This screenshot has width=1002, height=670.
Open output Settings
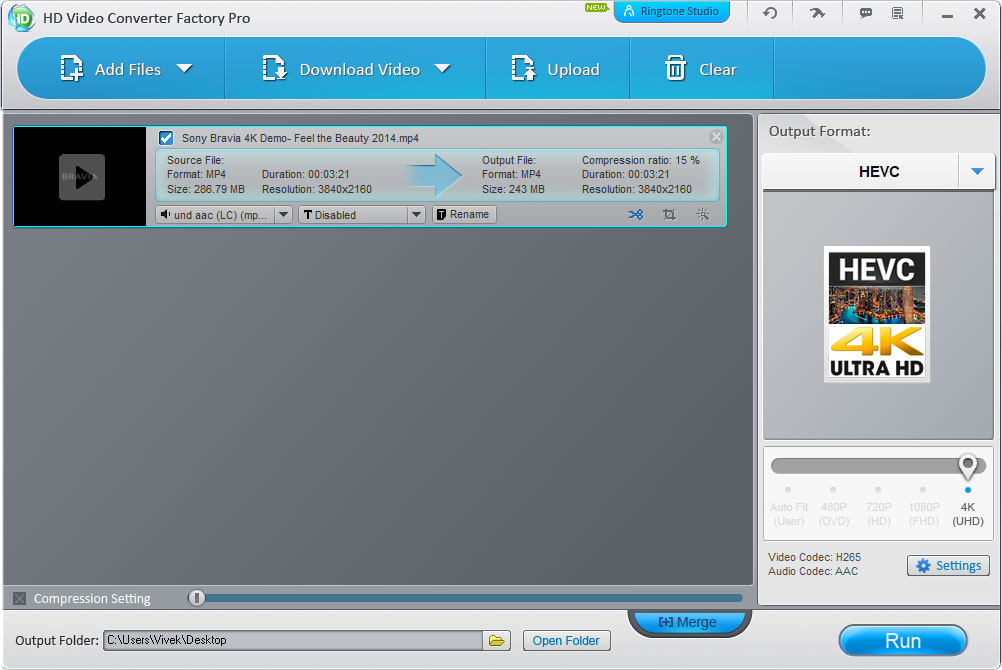point(948,565)
